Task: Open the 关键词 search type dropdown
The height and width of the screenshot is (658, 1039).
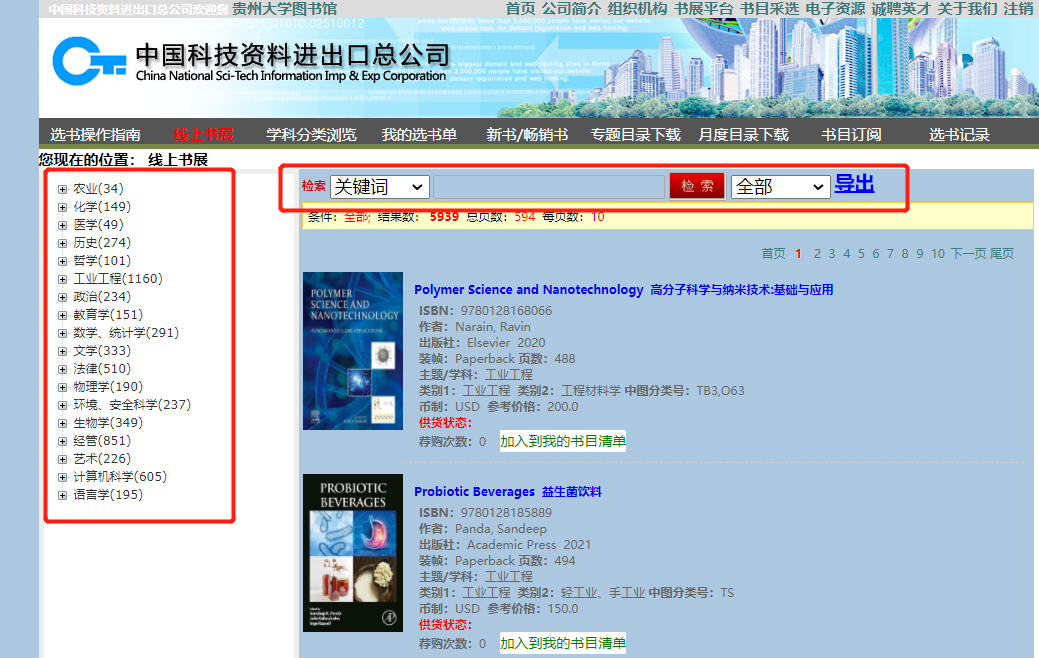Action: point(379,187)
